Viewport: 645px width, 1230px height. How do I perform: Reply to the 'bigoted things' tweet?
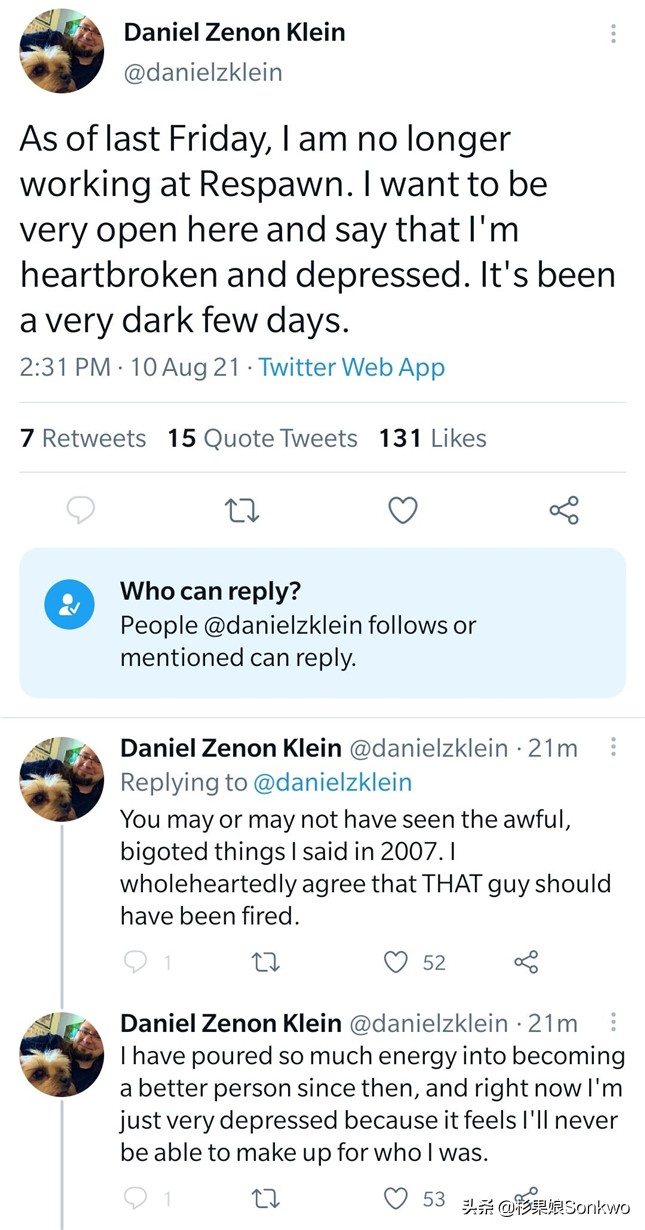tap(135, 962)
